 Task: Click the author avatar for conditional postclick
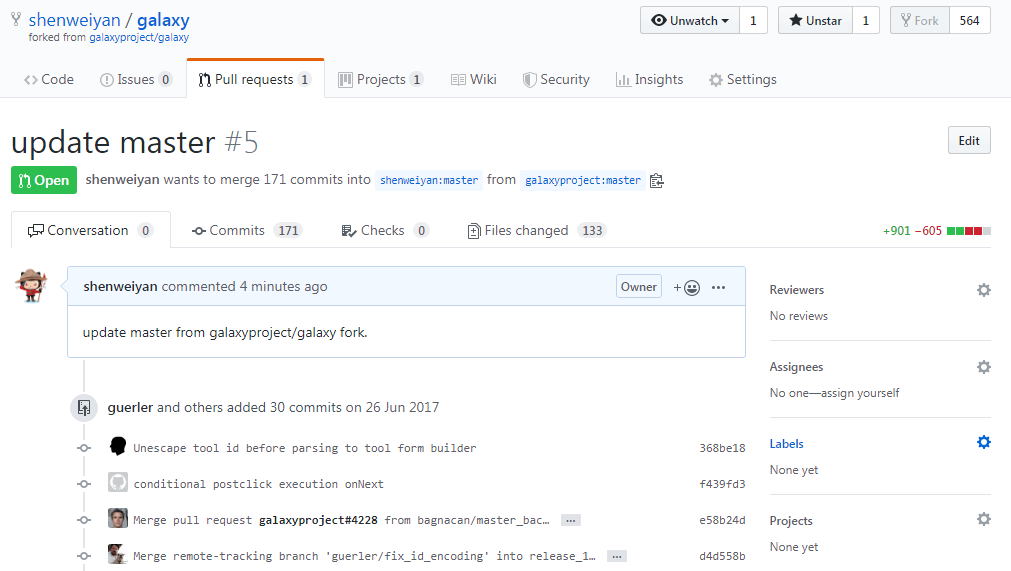[117, 482]
